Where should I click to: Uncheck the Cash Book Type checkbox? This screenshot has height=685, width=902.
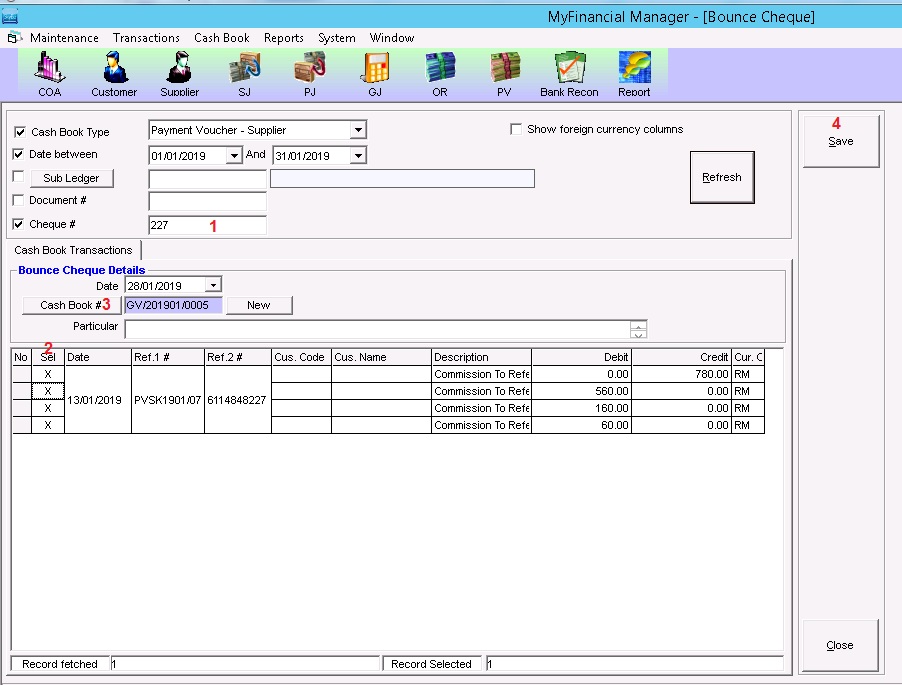pyautogui.click(x=20, y=132)
